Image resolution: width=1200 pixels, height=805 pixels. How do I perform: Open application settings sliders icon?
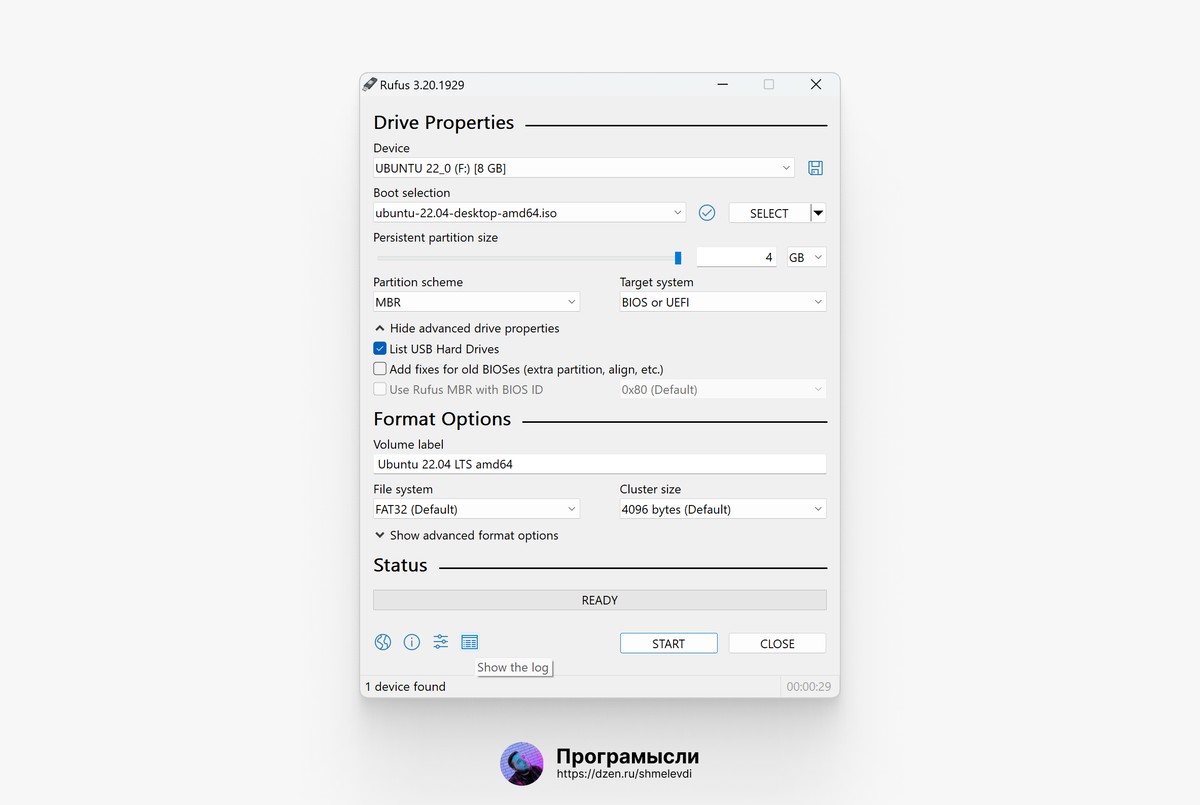coord(441,642)
